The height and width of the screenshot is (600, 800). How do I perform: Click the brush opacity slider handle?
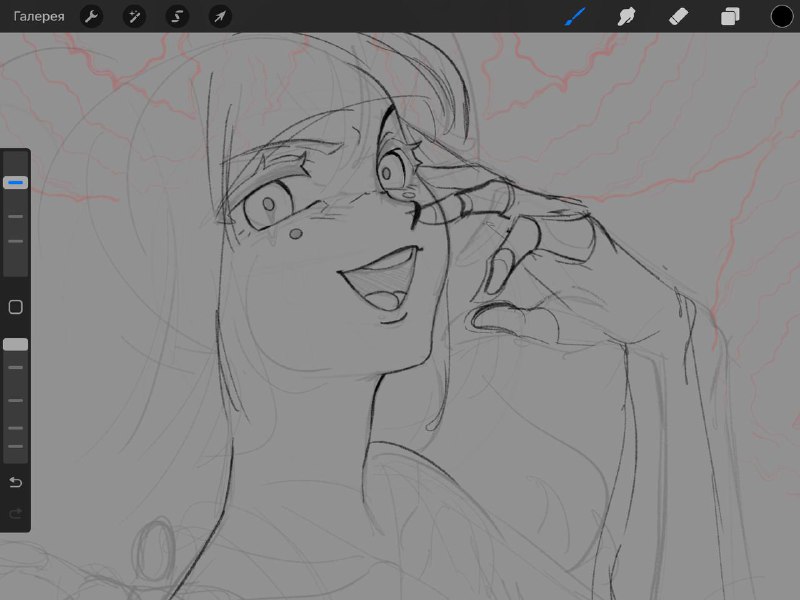[x=16, y=344]
